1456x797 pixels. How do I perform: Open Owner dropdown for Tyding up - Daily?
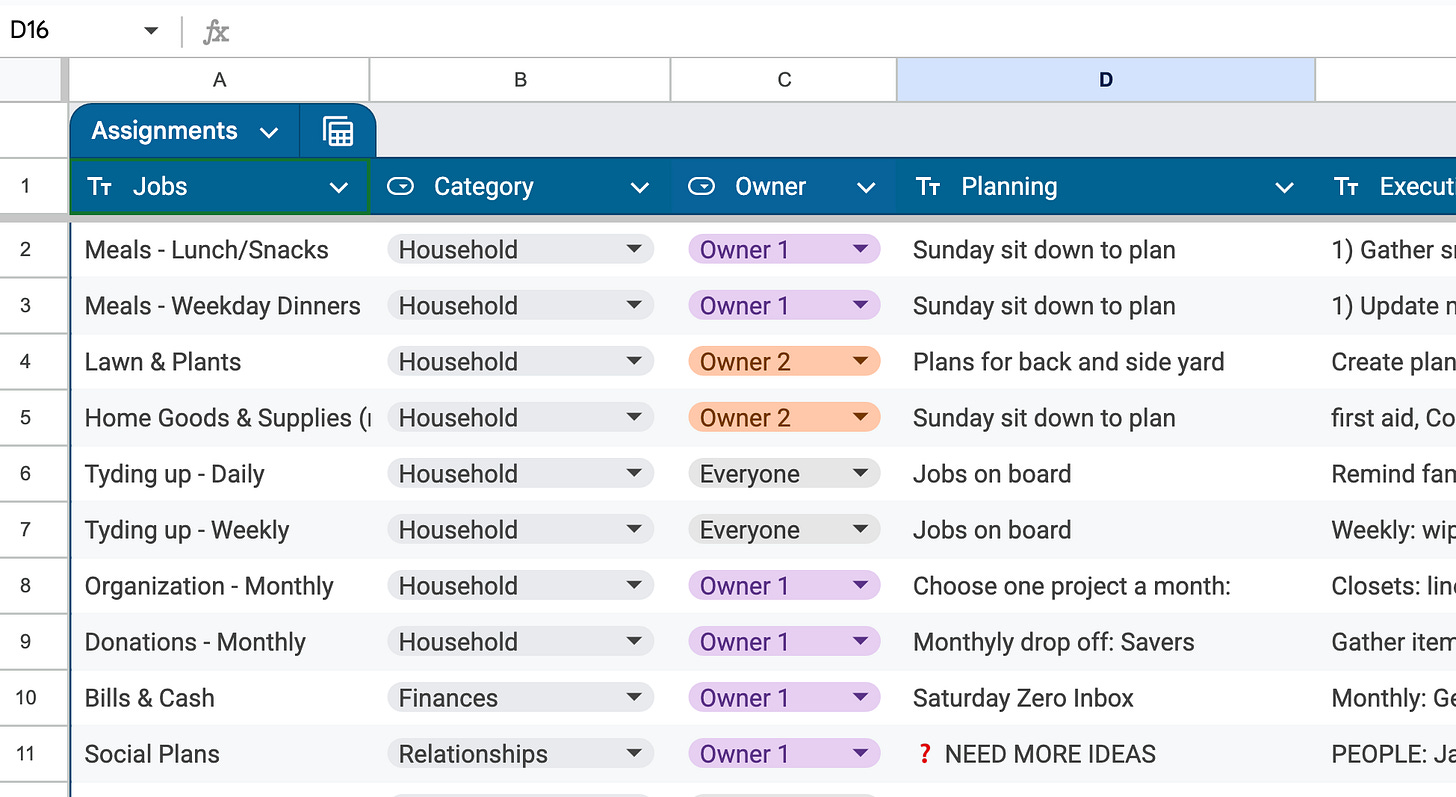point(860,473)
